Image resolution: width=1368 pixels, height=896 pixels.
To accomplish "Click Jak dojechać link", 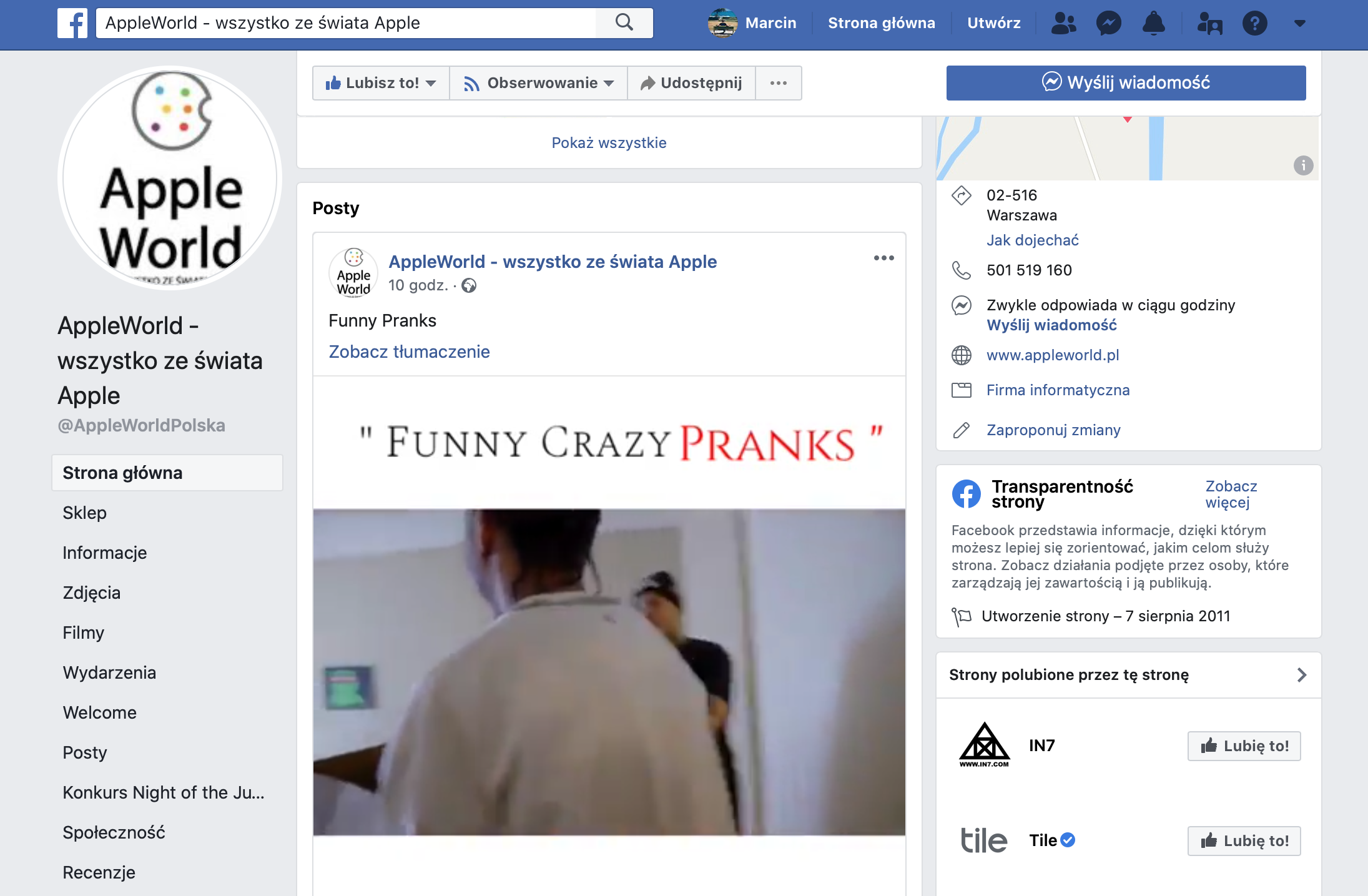I will pos(1033,240).
